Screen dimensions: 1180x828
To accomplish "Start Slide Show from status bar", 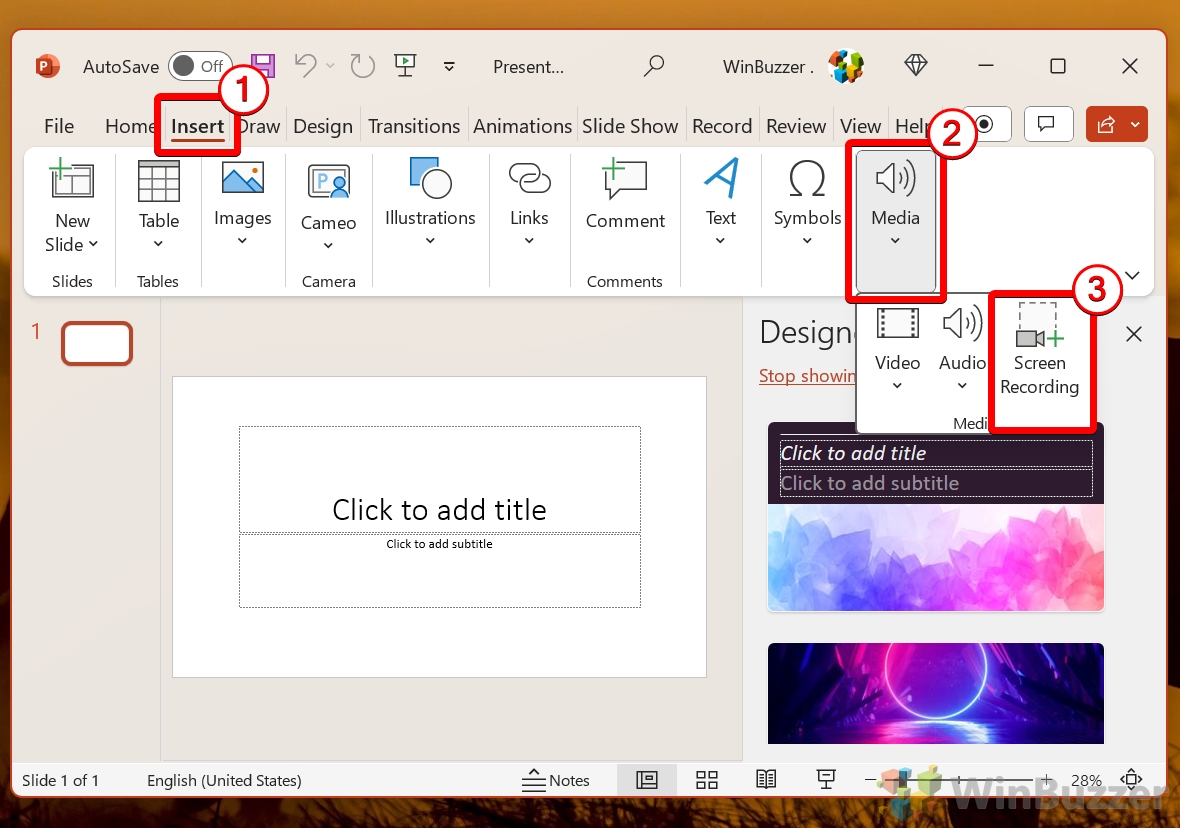I will (x=826, y=780).
